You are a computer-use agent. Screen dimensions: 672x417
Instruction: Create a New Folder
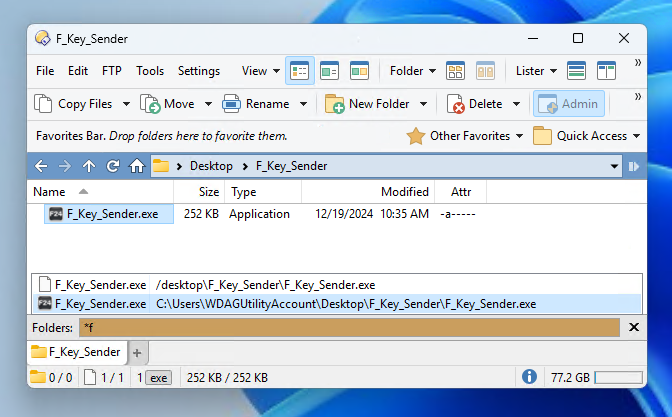click(367, 104)
